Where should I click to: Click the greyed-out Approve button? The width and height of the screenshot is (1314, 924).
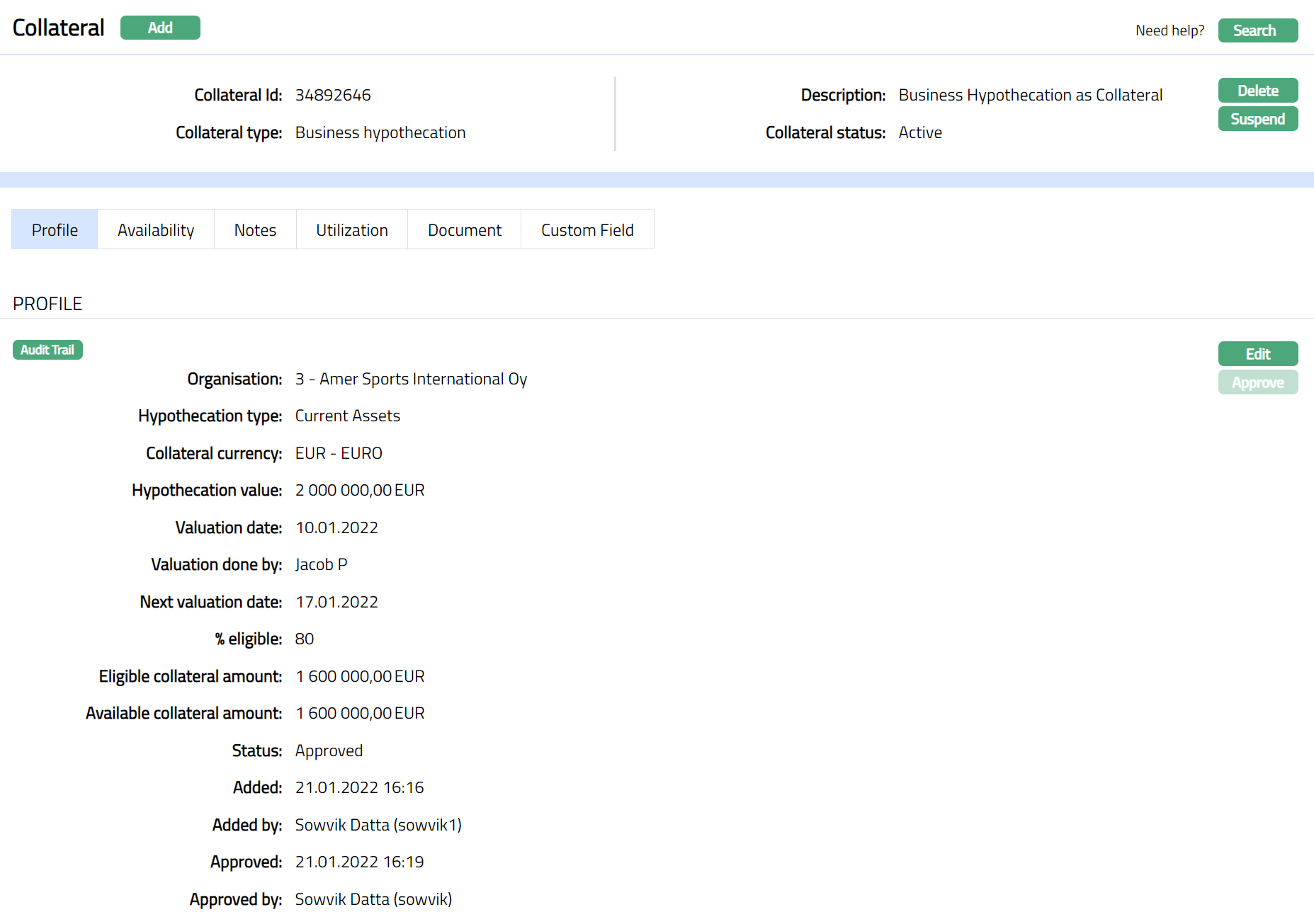[1257, 382]
